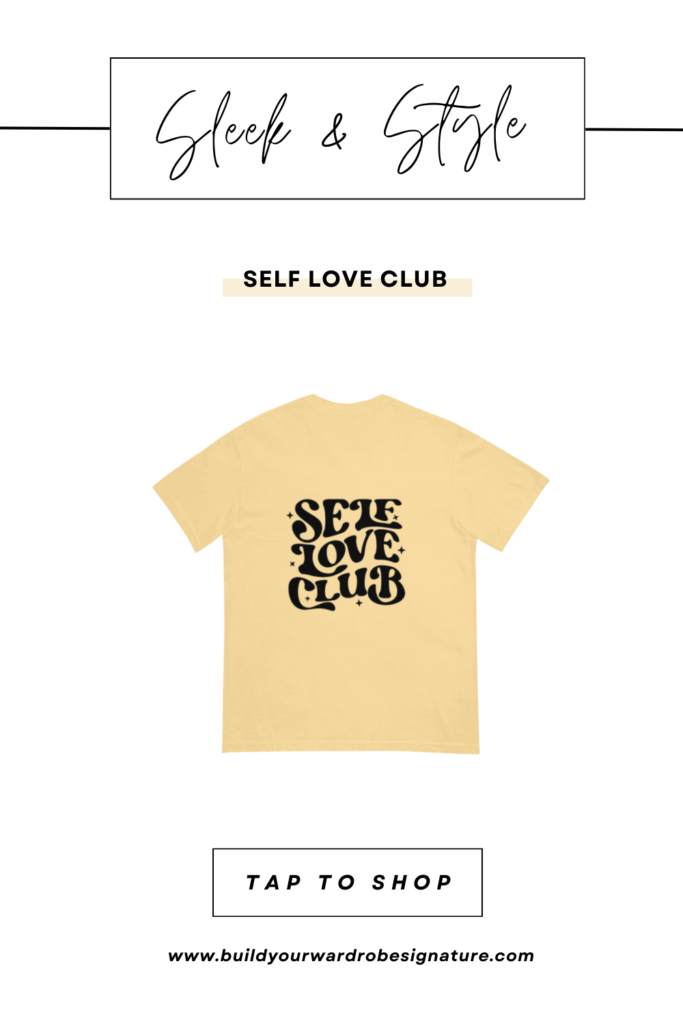Viewport: 683px width, 1024px height.
Task: Select the SELF LOVE CLUB bold heading
Action: [345, 279]
